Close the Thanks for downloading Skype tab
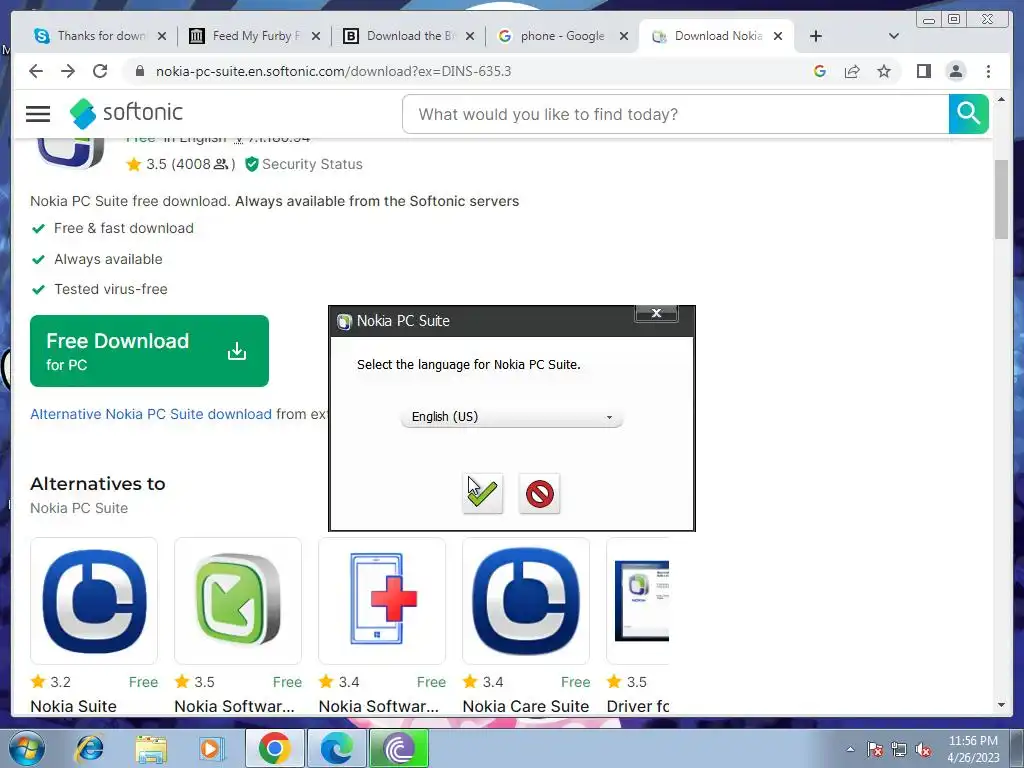The width and height of the screenshot is (1024, 768). click(162, 36)
